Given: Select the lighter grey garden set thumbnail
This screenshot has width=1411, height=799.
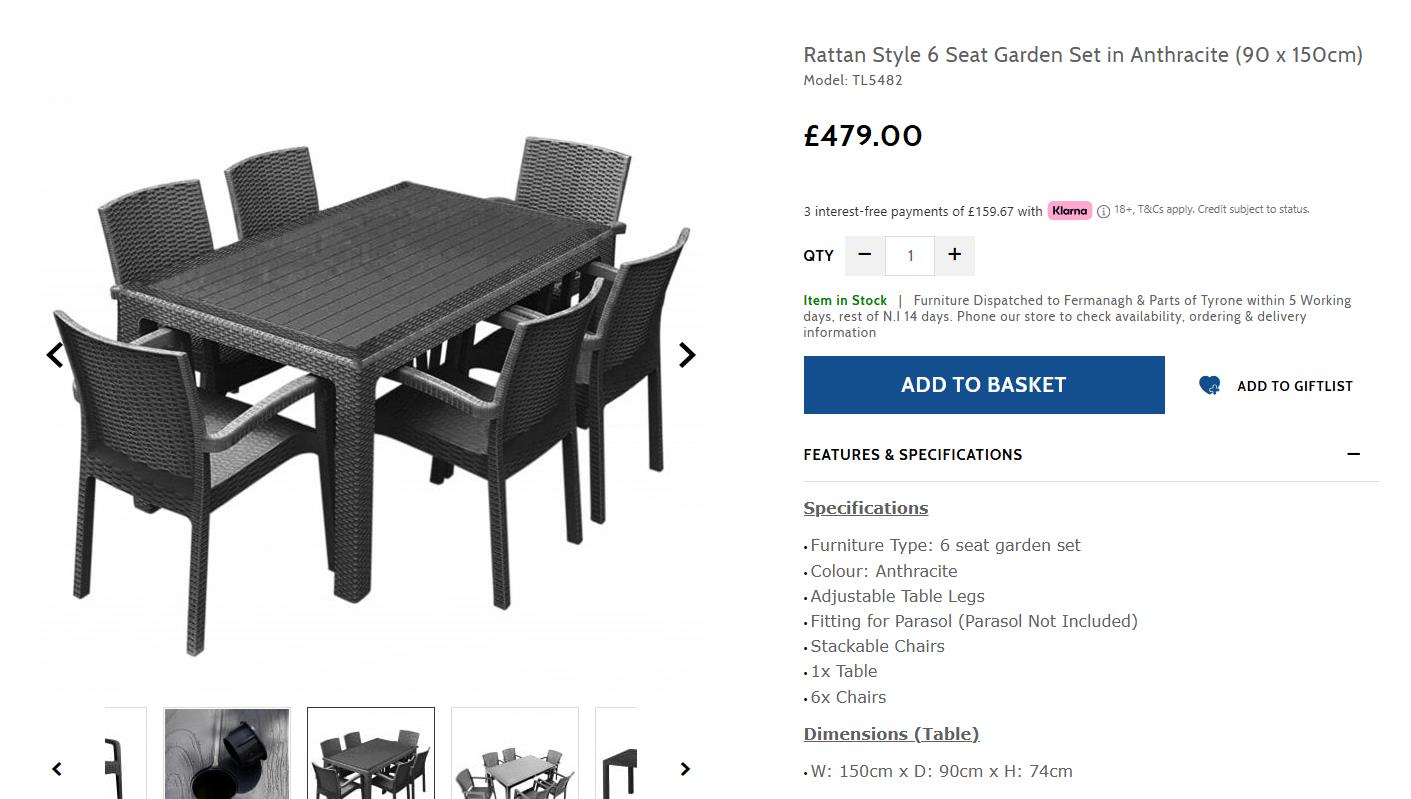Looking at the screenshot, I should 515,753.
